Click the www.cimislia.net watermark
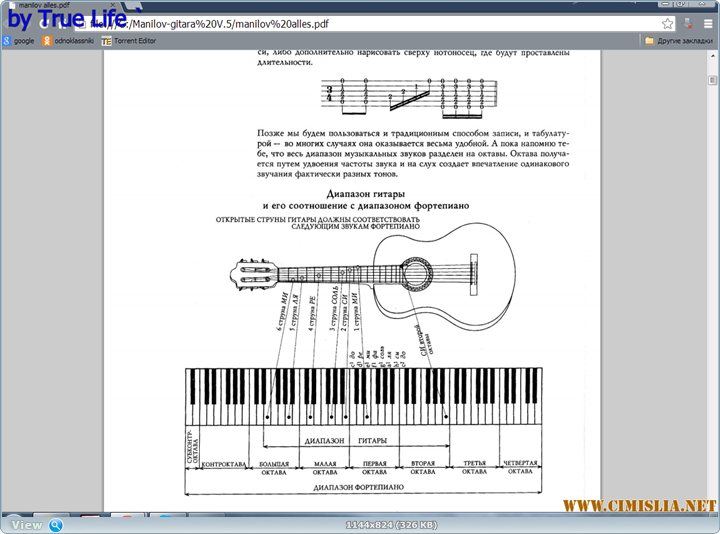The height and width of the screenshot is (534, 720). pos(641,506)
